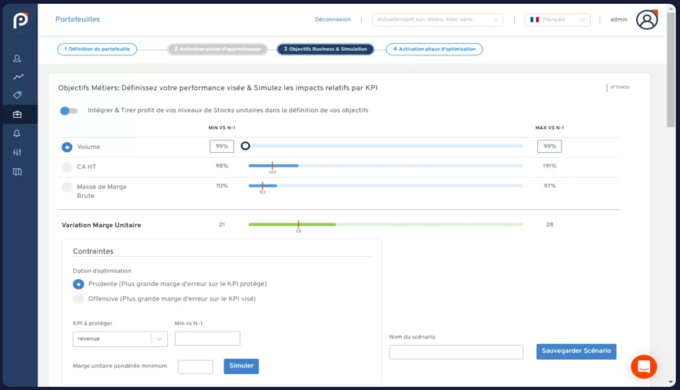680x390 pixels.
Task: Go to step 4 Activation phase d'optimisation
Action: coord(434,49)
